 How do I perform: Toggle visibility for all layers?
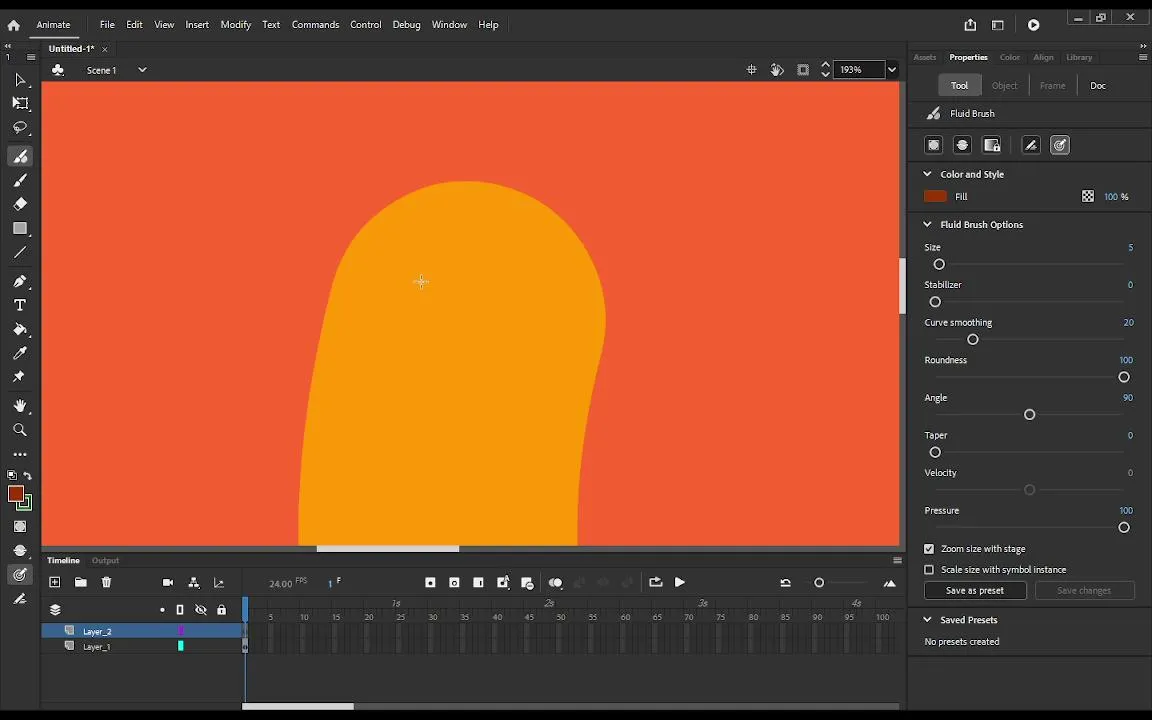click(x=201, y=610)
